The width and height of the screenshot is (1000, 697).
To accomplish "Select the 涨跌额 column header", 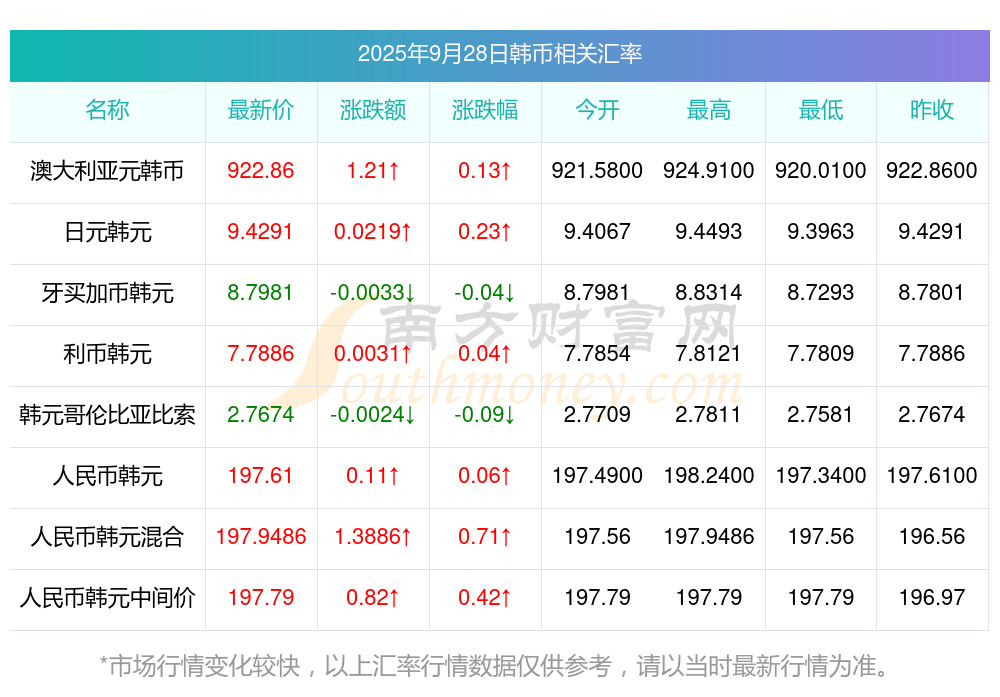I will point(372,110).
